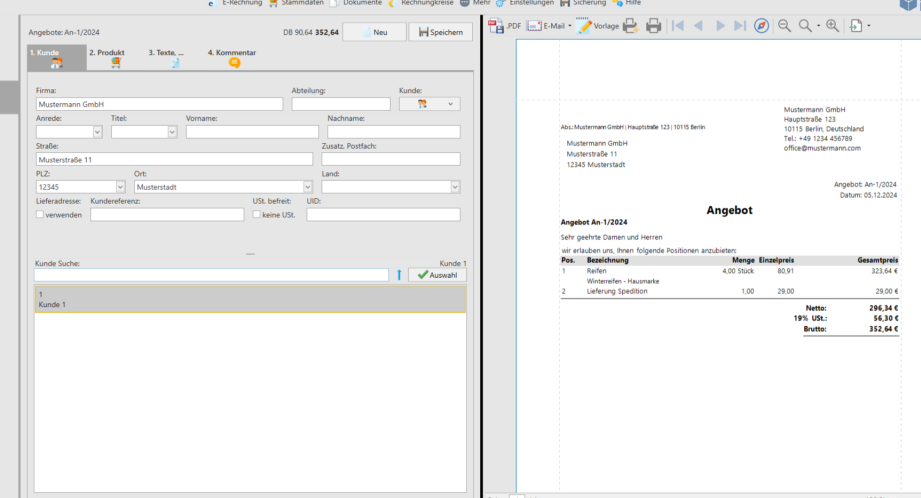Click the compass navigation icon
Image resolution: width=921 pixels, height=498 pixels.
click(762, 25)
